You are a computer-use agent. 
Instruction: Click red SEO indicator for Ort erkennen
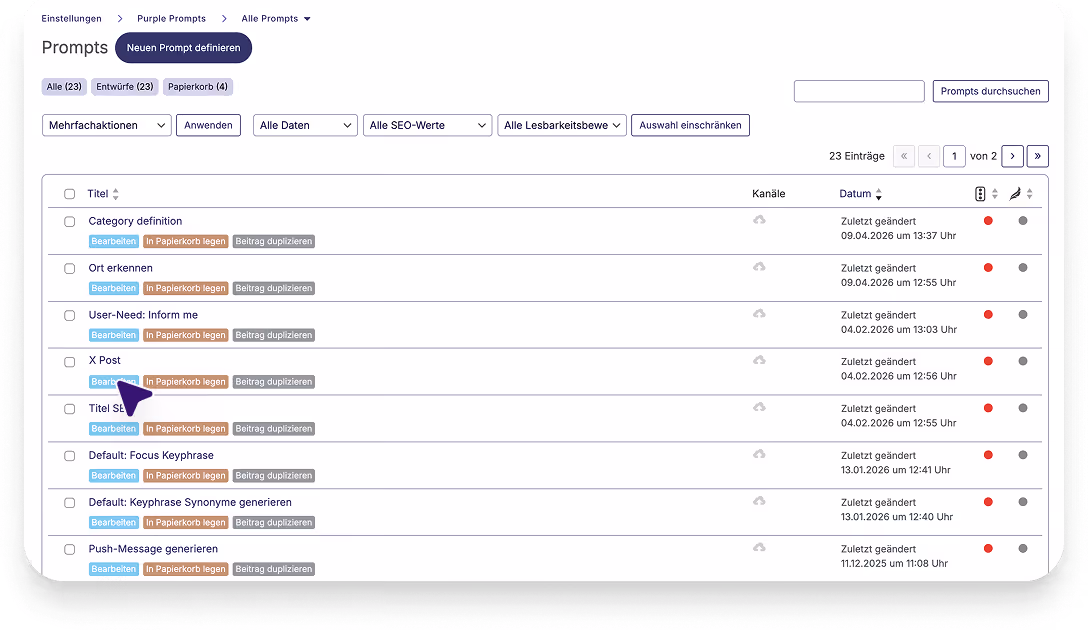[988, 268]
